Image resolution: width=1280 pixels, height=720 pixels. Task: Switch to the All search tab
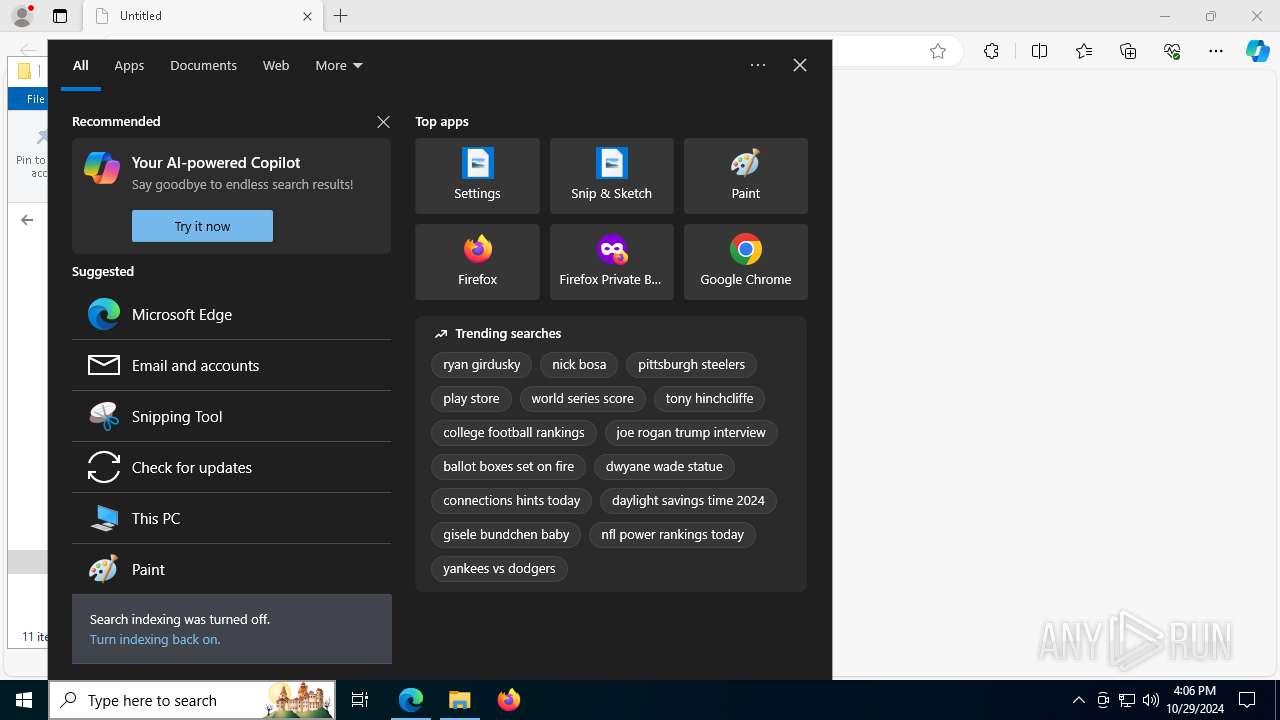tap(81, 65)
